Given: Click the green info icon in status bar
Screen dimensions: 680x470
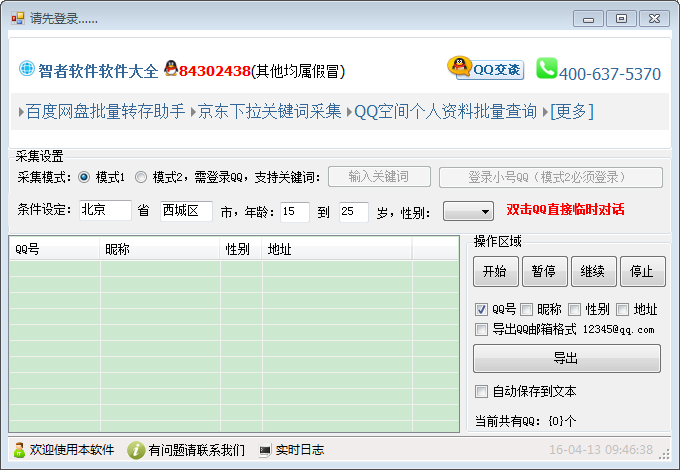Looking at the screenshot, I should point(136,450).
